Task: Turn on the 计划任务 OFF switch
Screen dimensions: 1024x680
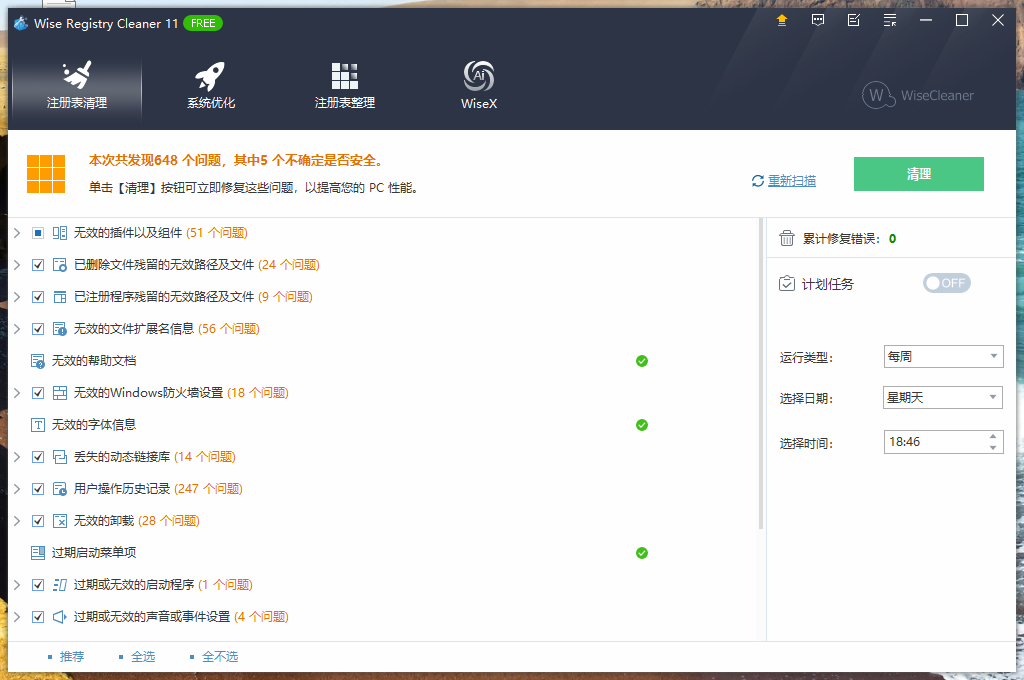Action: click(x=946, y=283)
